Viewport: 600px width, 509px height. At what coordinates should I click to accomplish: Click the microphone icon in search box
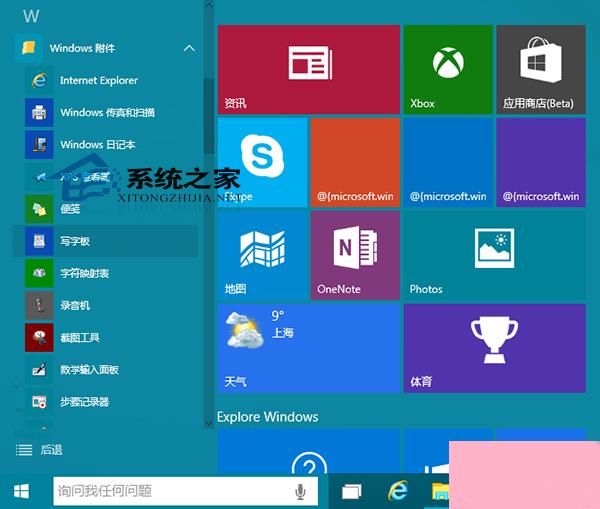[300, 491]
